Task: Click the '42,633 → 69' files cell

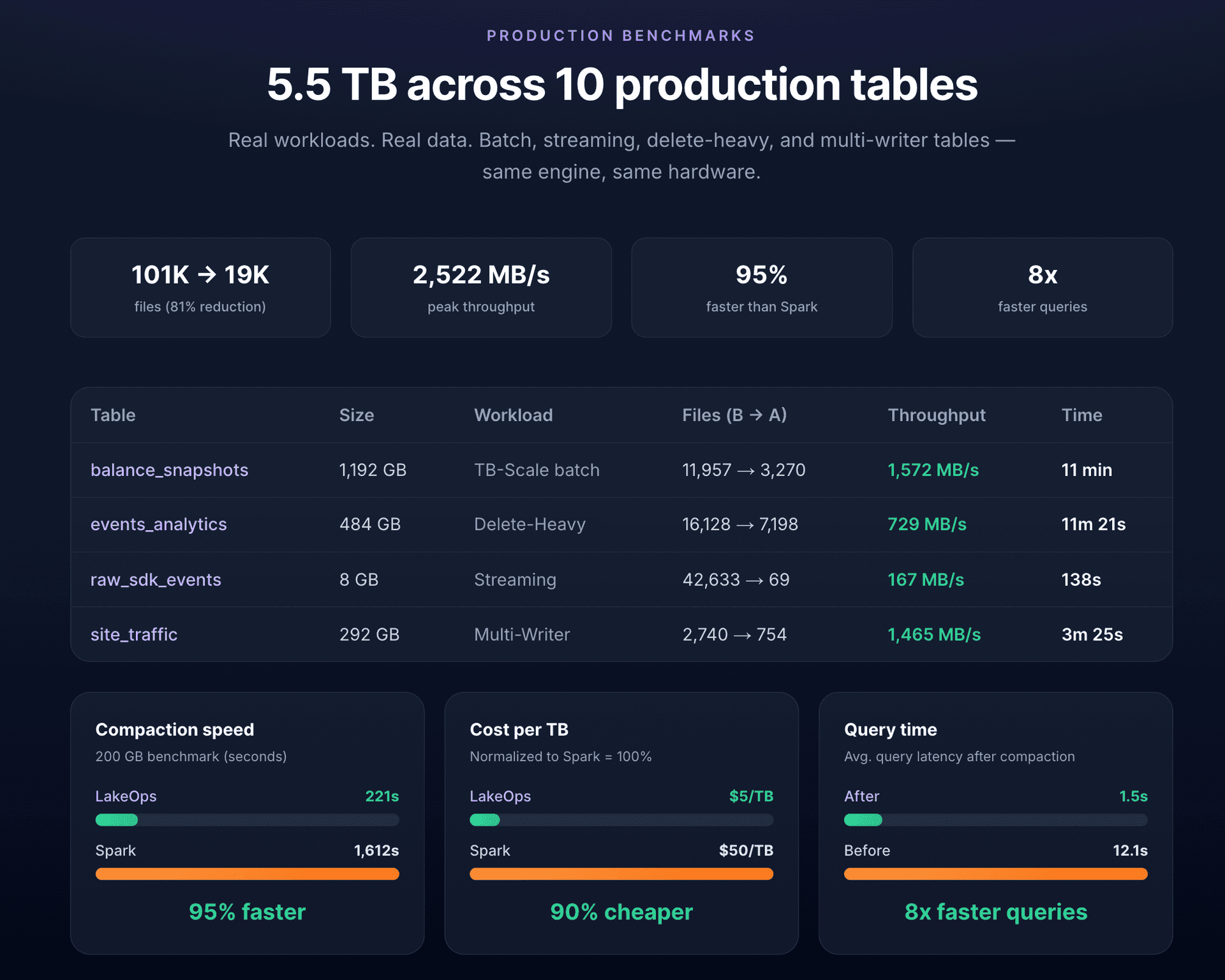Action: [736, 579]
